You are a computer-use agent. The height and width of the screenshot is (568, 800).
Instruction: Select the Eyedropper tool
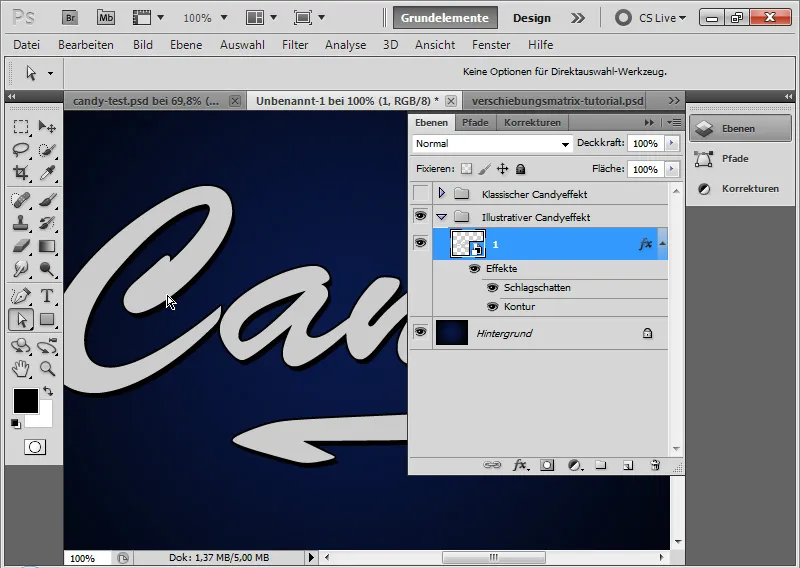(47, 172)
